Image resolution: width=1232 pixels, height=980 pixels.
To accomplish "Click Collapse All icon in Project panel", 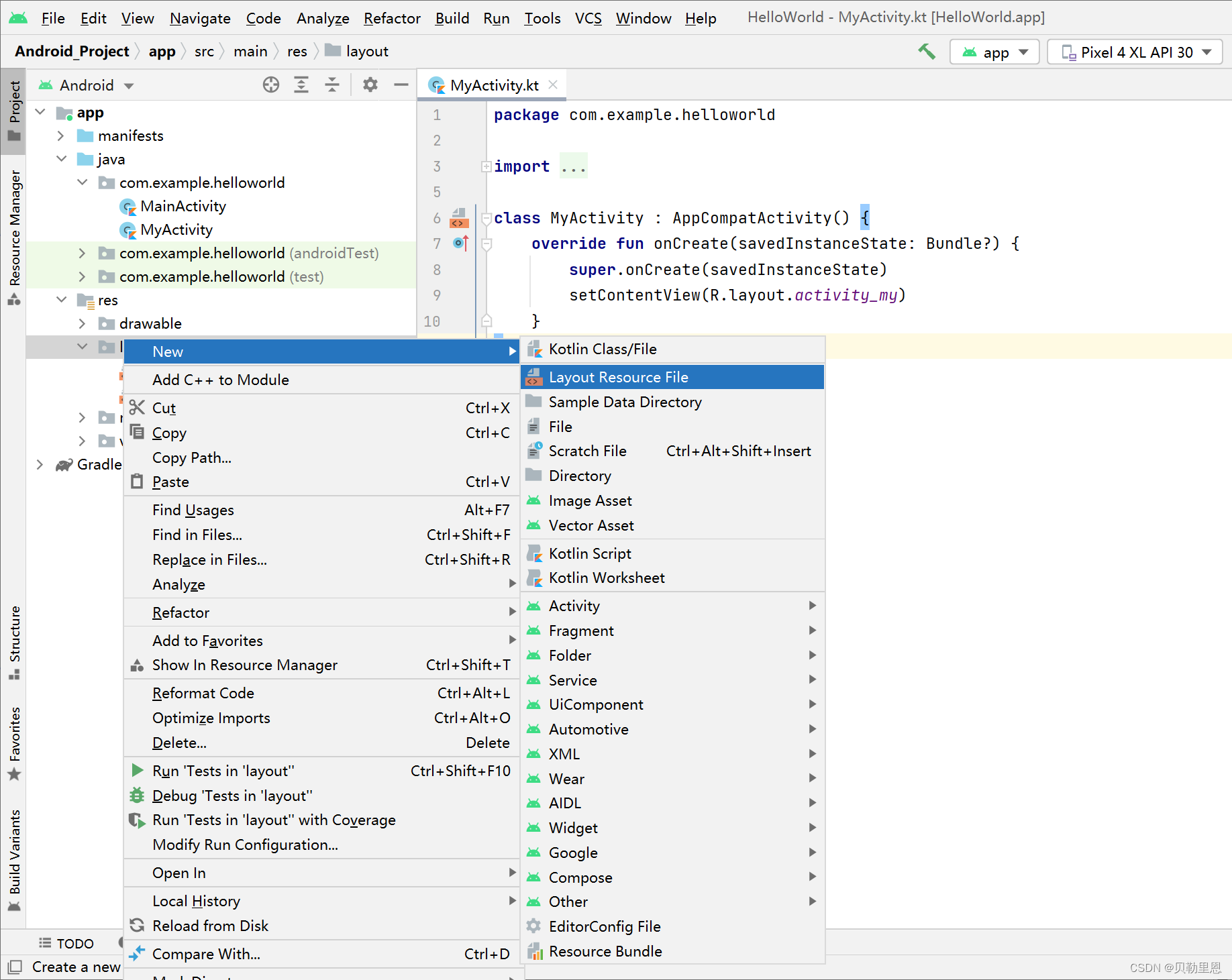I will pos(332,85).
